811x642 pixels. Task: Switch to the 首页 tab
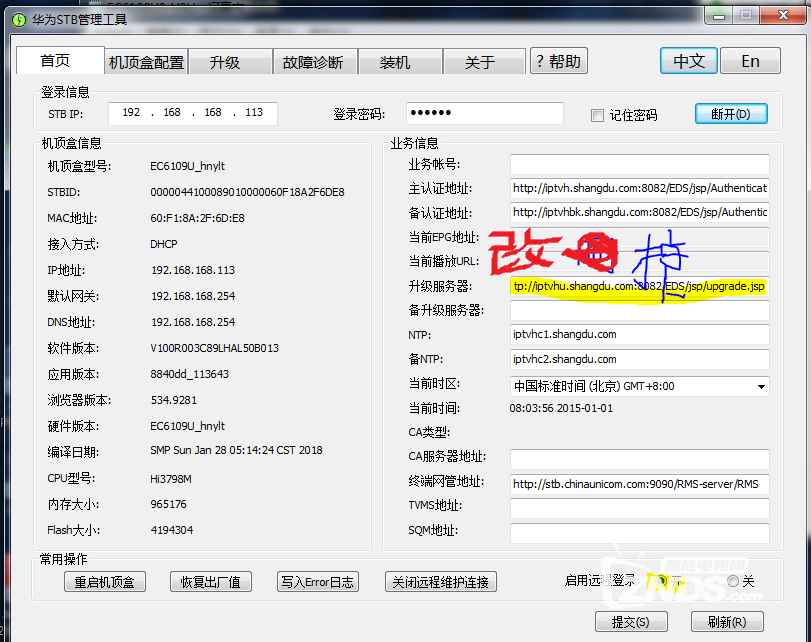(60, 61)
